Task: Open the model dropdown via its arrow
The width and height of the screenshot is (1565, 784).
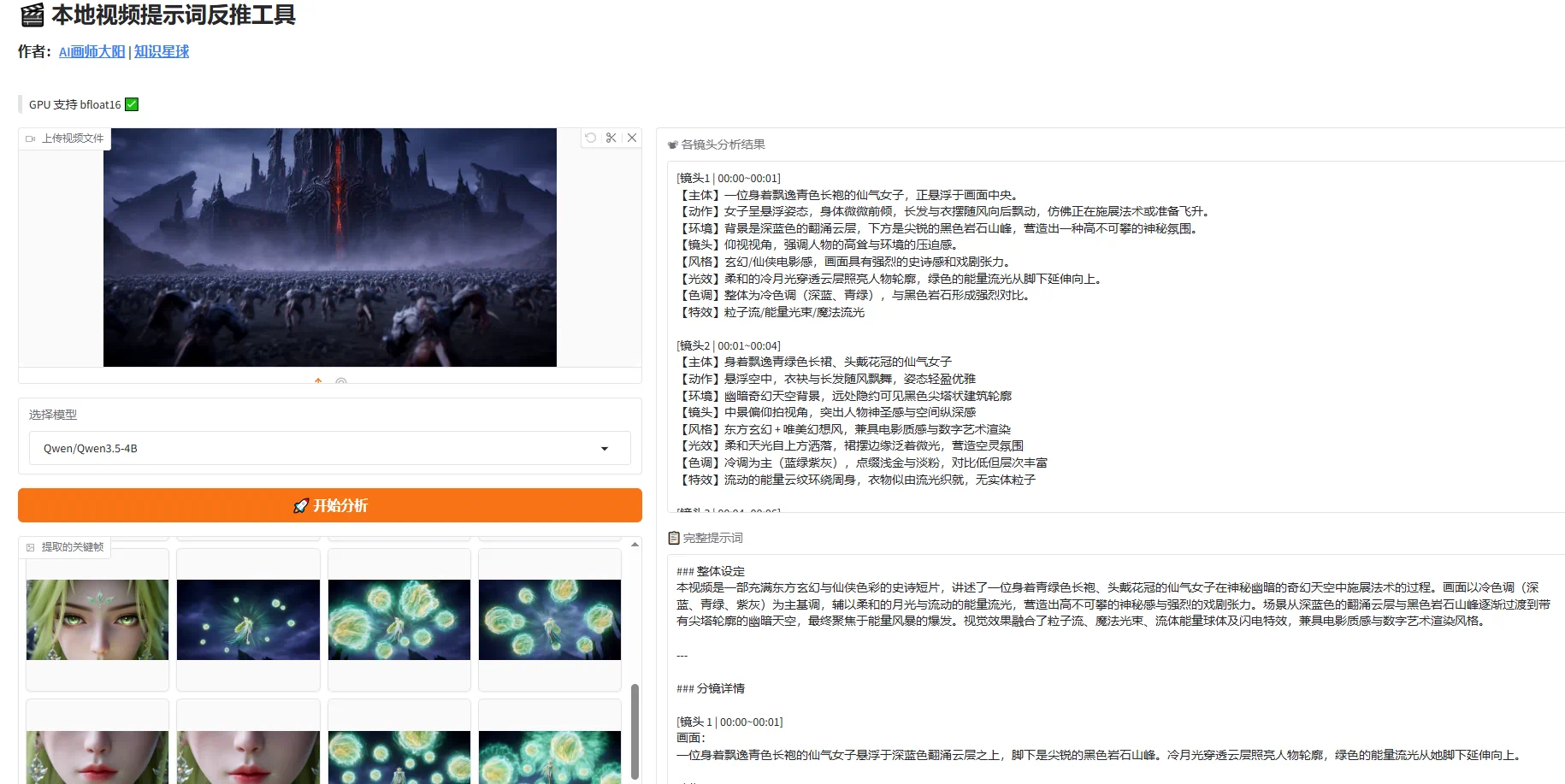Action: pos(605,449)
